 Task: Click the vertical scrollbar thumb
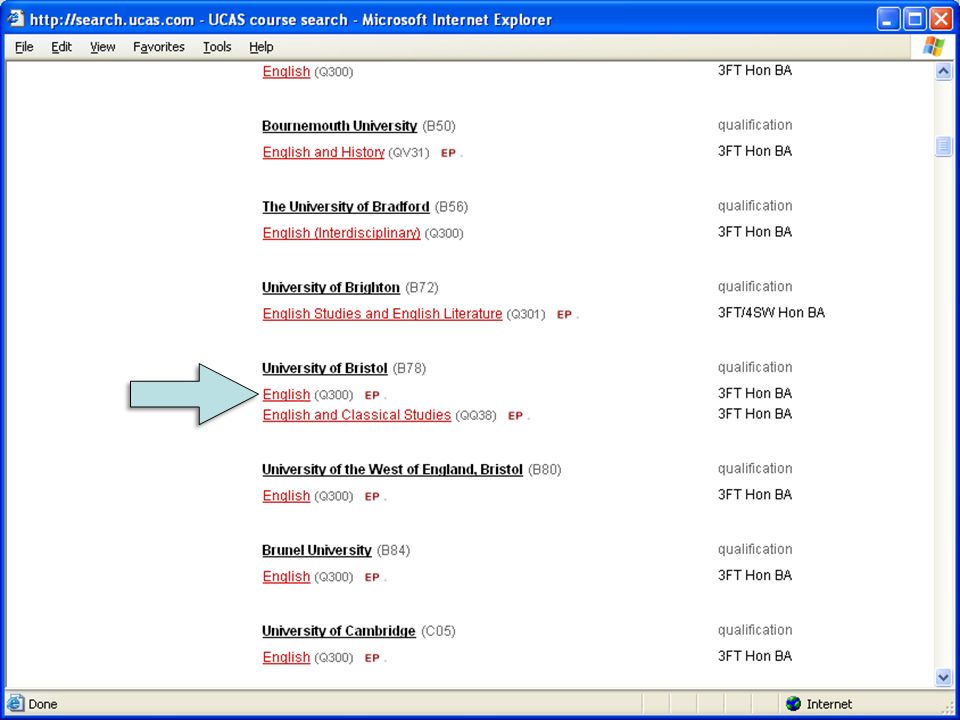pos(943,146)
